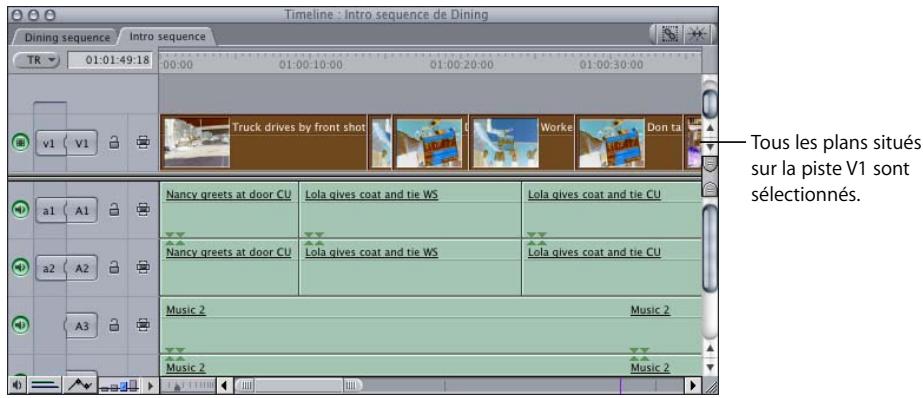Toggle V1 track visibility
This screenshot has height=398, width=923.
(x=21, y=143)
